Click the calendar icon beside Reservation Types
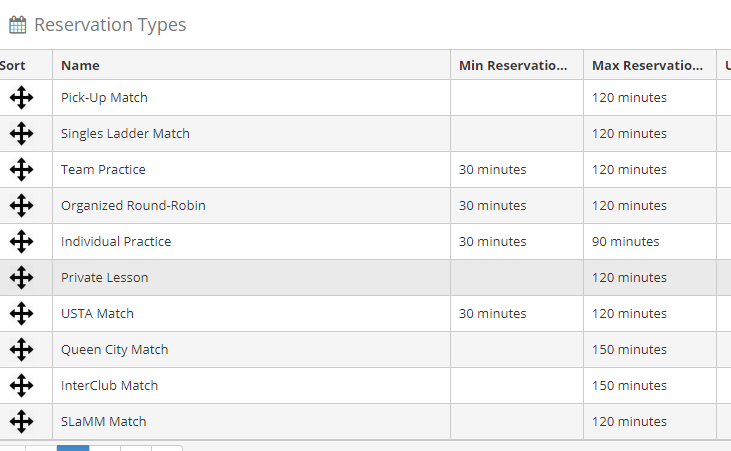 coord(18,25)
